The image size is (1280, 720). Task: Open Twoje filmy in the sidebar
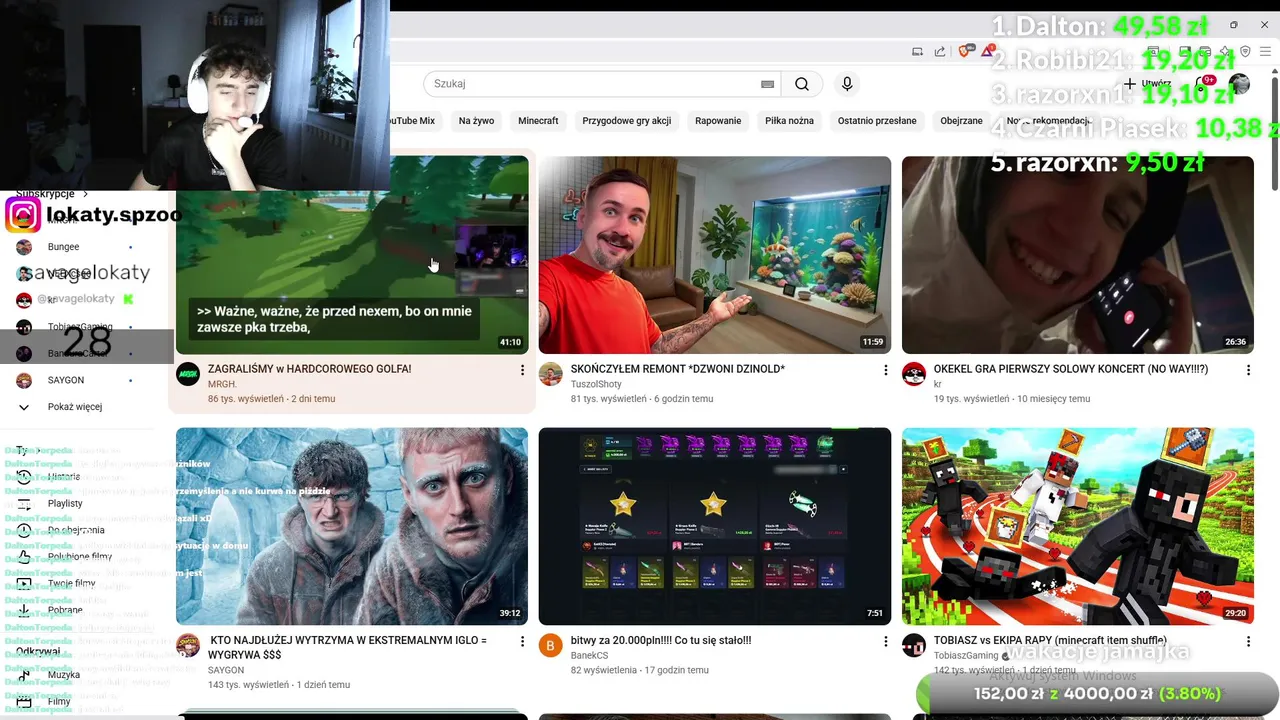(72, 583)
